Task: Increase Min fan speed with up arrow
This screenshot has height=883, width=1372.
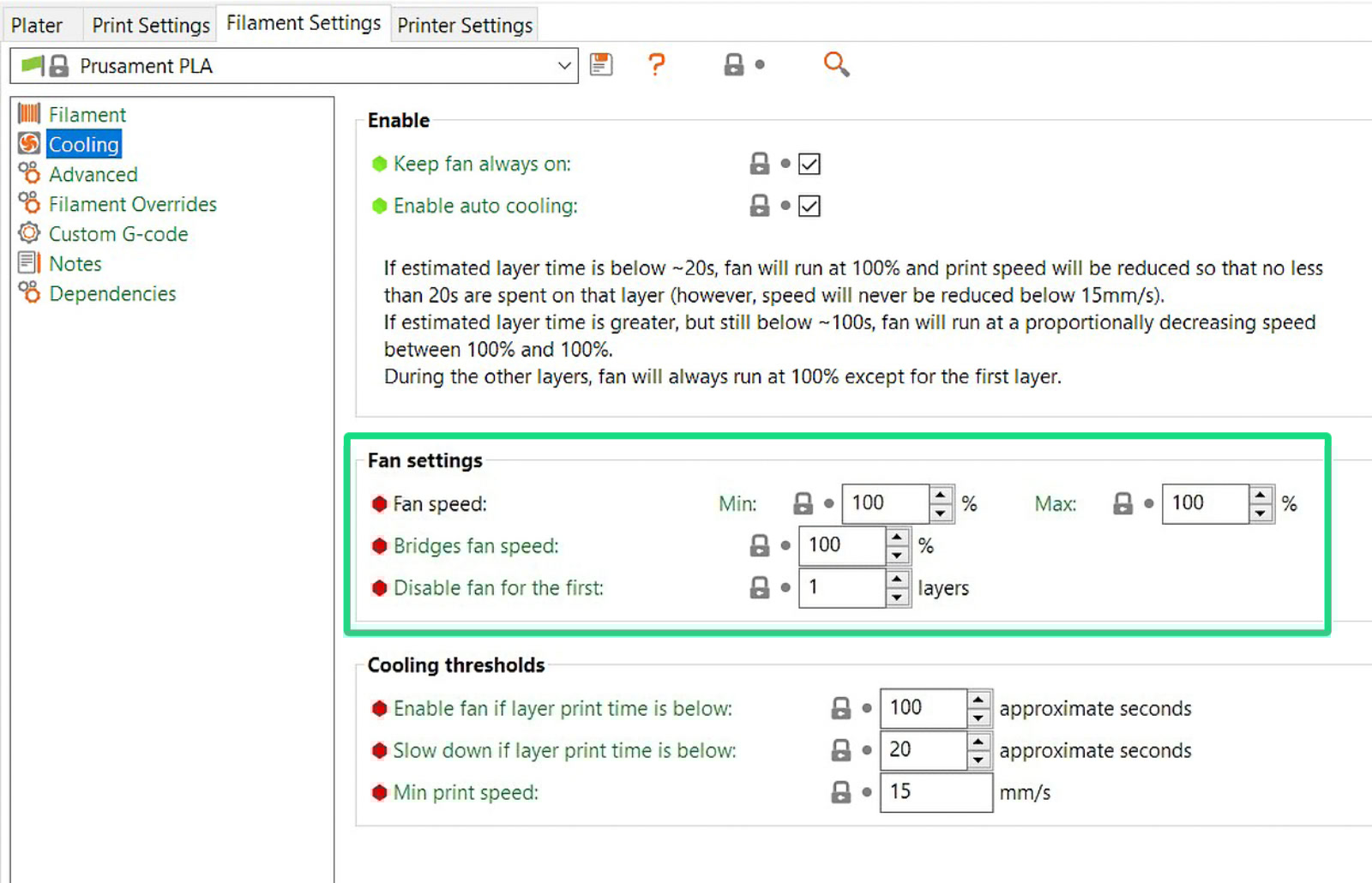Action: 941,495
